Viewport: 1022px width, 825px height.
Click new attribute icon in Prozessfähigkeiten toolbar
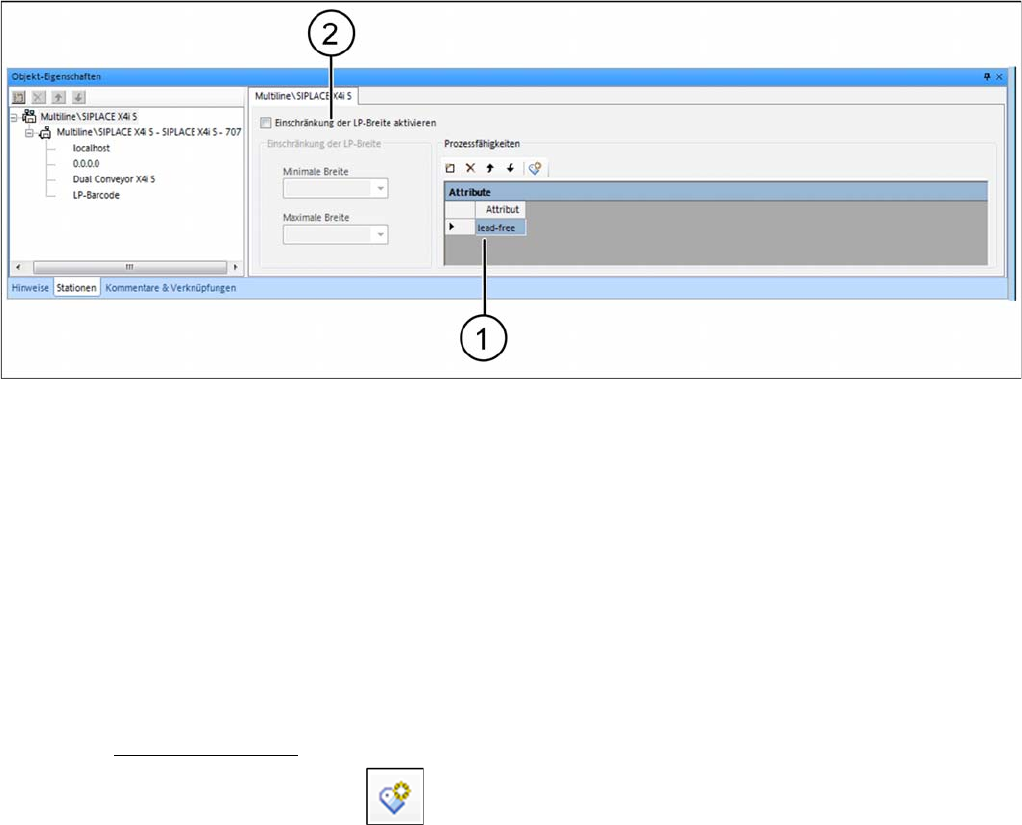(x=450, y=168)
